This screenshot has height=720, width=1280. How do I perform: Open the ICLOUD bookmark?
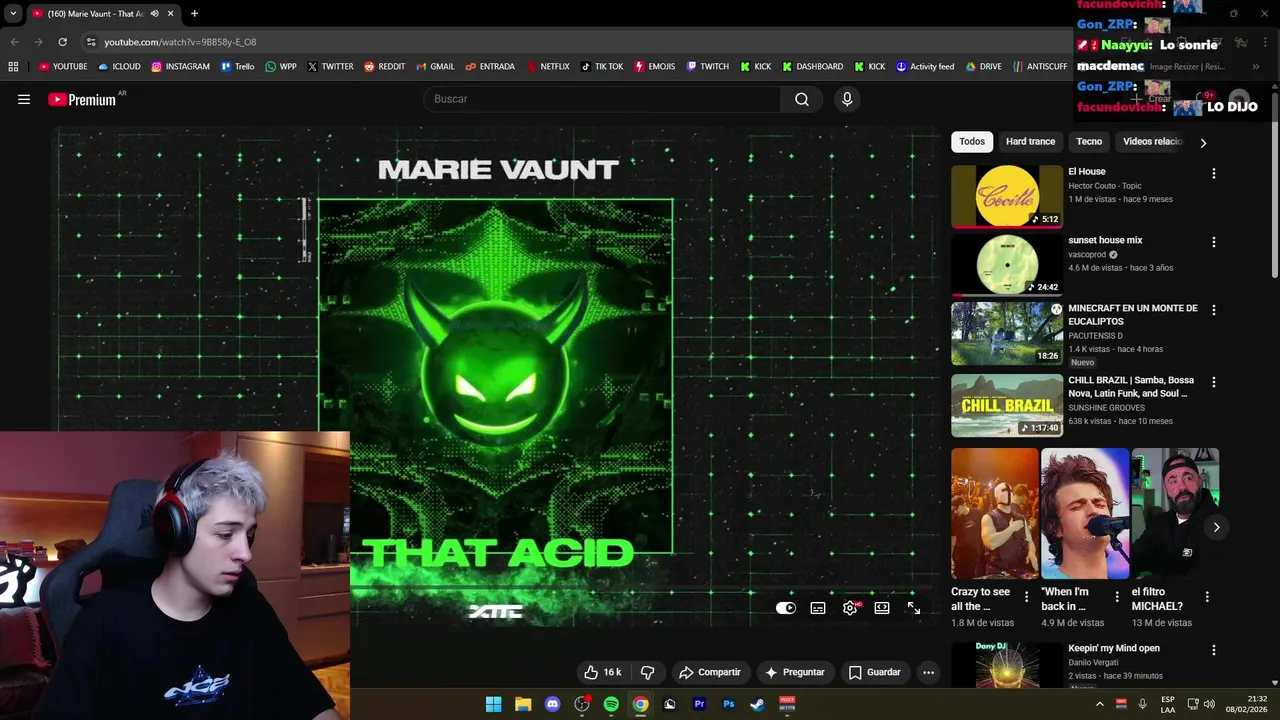[x=119, y=67]
